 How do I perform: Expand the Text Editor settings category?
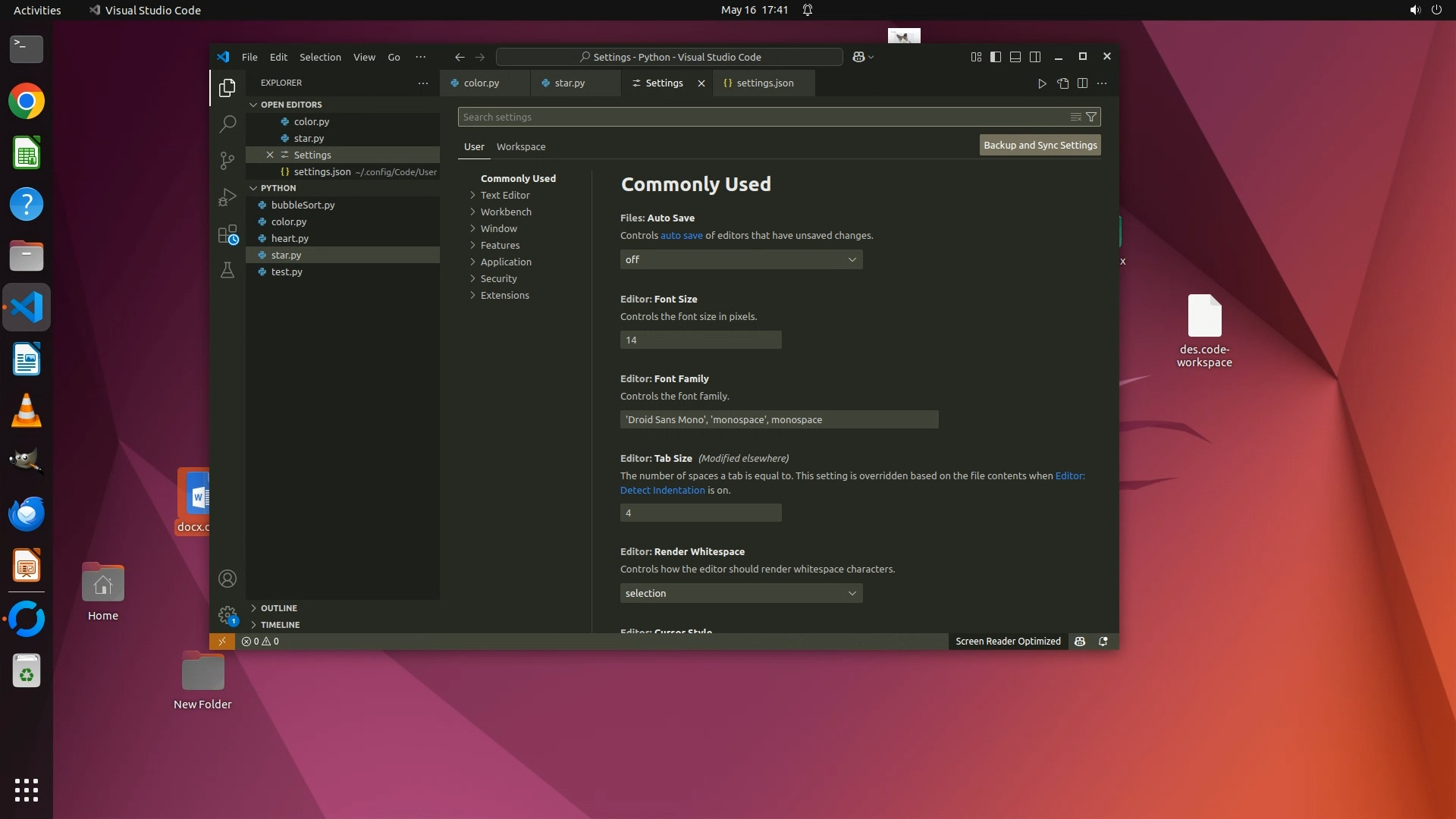point(505,195)
